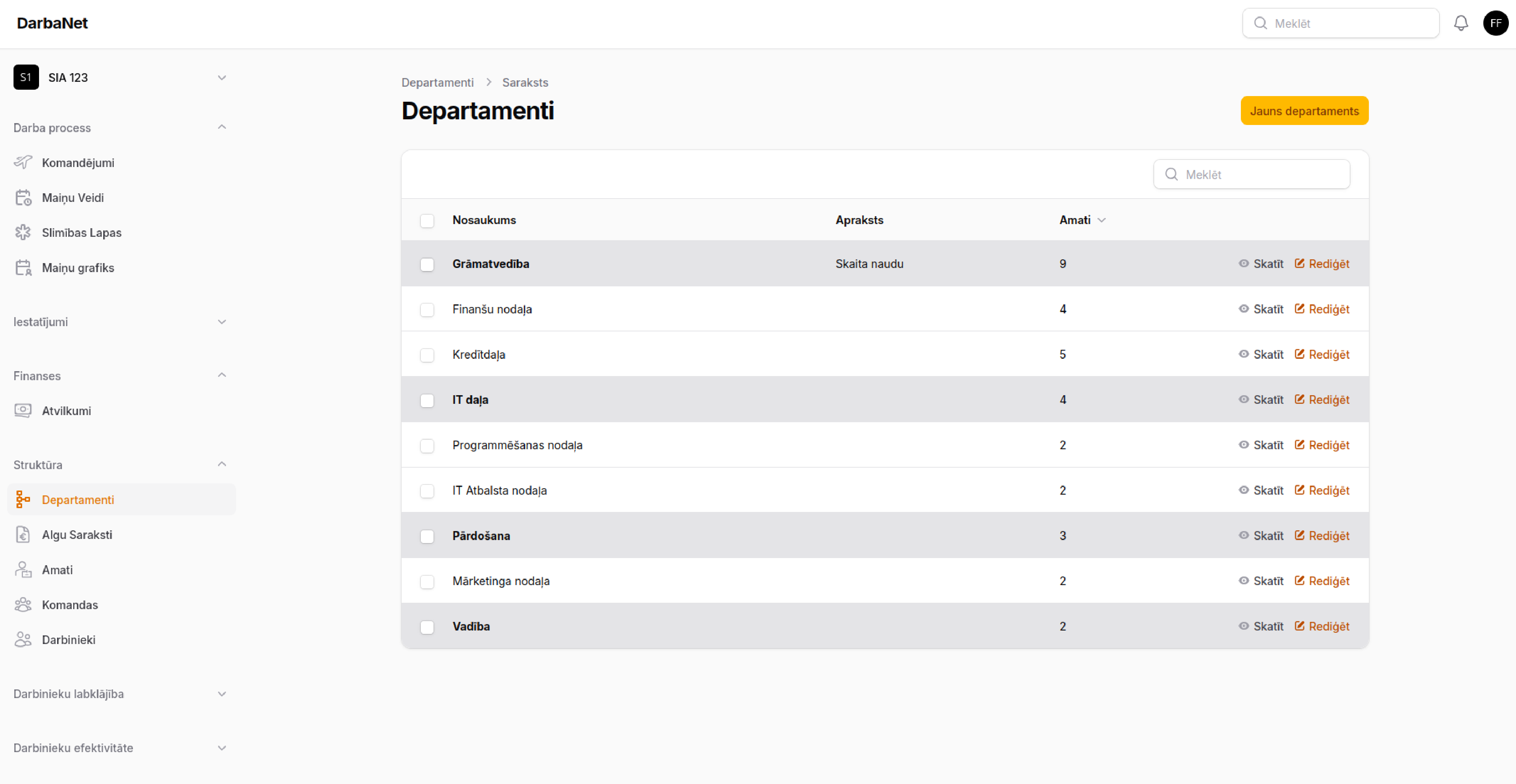The image size is (1516, 784).
Task: Click the Slimības Lapas medical icon
Action: click(23, 232)
